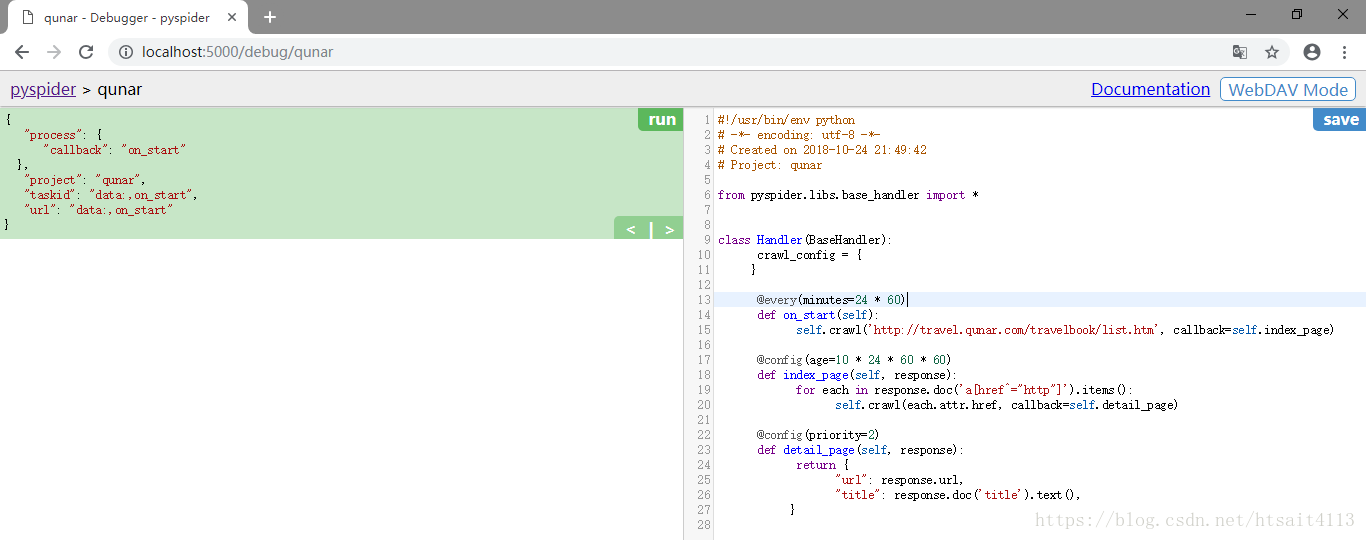Click the translate page icon
This screenshot has height=540, width=1366.
tap(1240, 52)
